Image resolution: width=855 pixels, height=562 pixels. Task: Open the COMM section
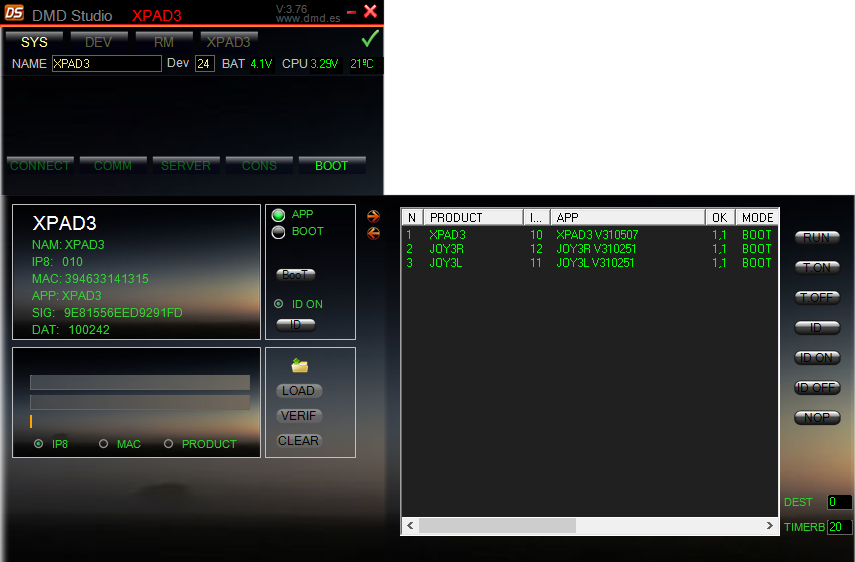[x=113, y=165]
